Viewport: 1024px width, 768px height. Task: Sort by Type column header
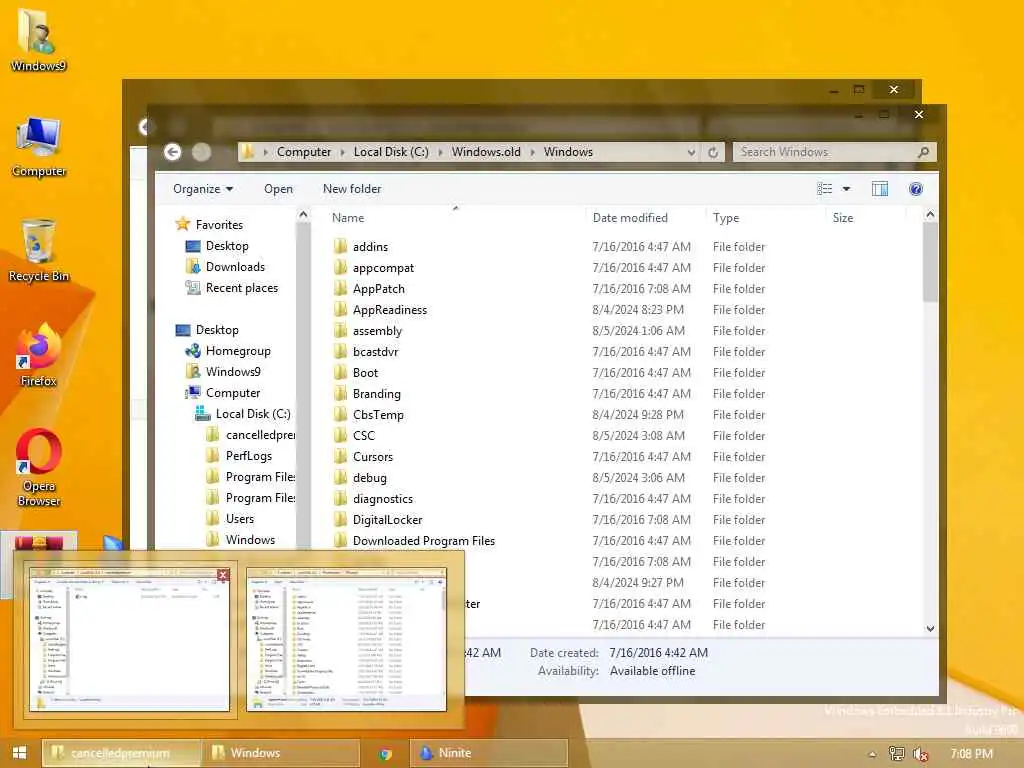[726, 217]
